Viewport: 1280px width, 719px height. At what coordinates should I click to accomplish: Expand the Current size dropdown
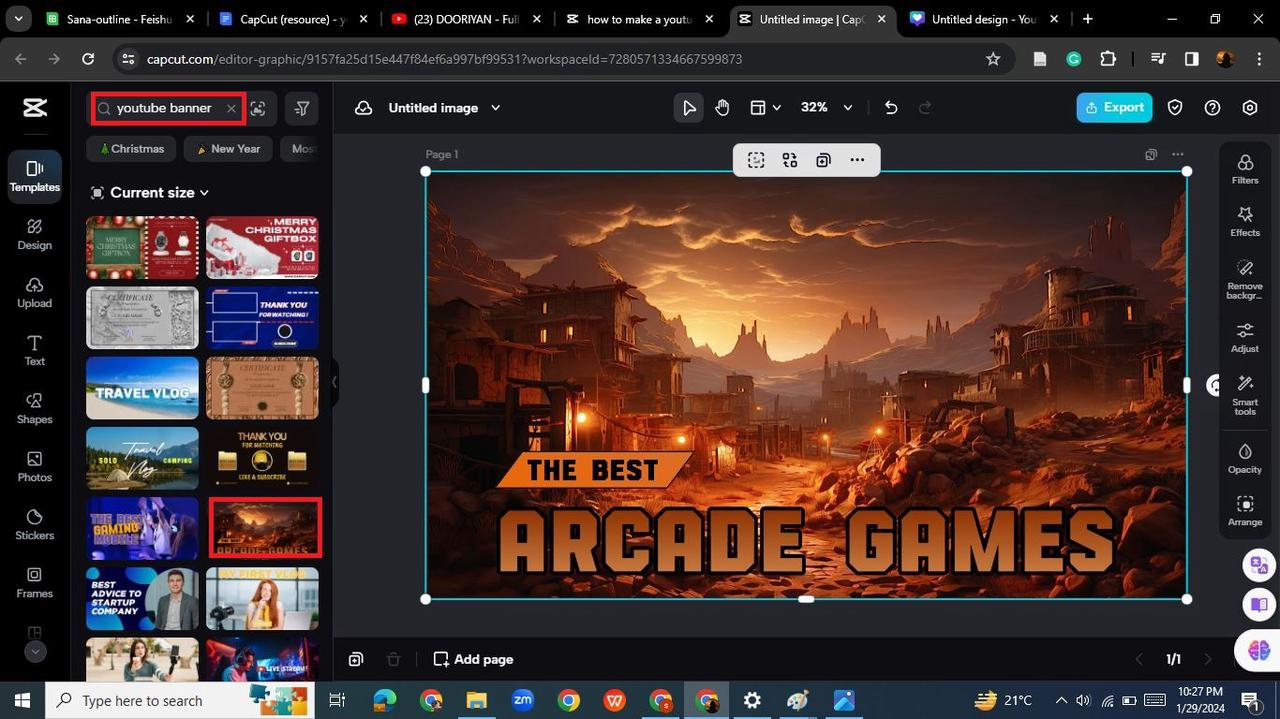coord(158,192)
